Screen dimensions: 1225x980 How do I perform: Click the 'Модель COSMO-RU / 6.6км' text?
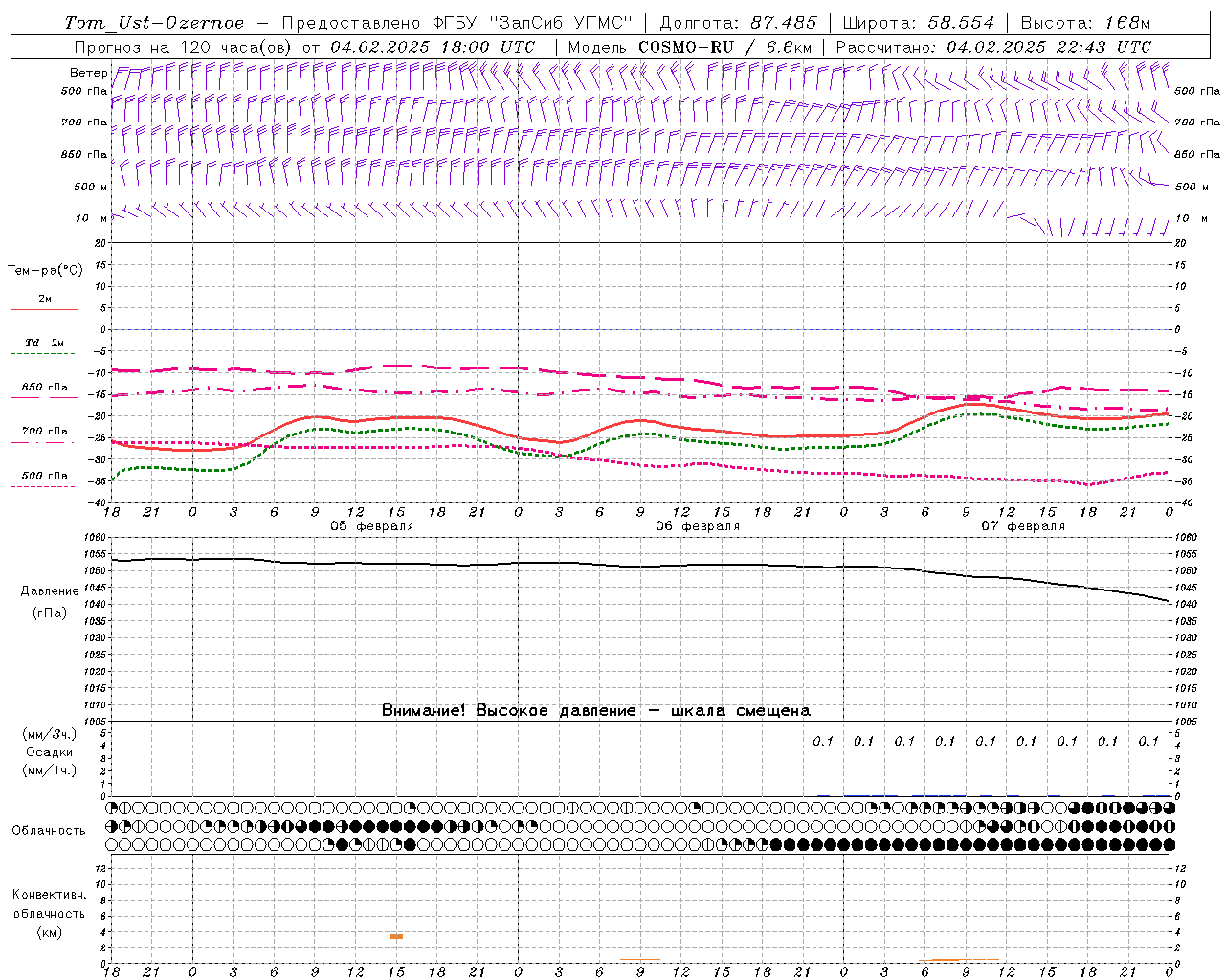point(690,47)
